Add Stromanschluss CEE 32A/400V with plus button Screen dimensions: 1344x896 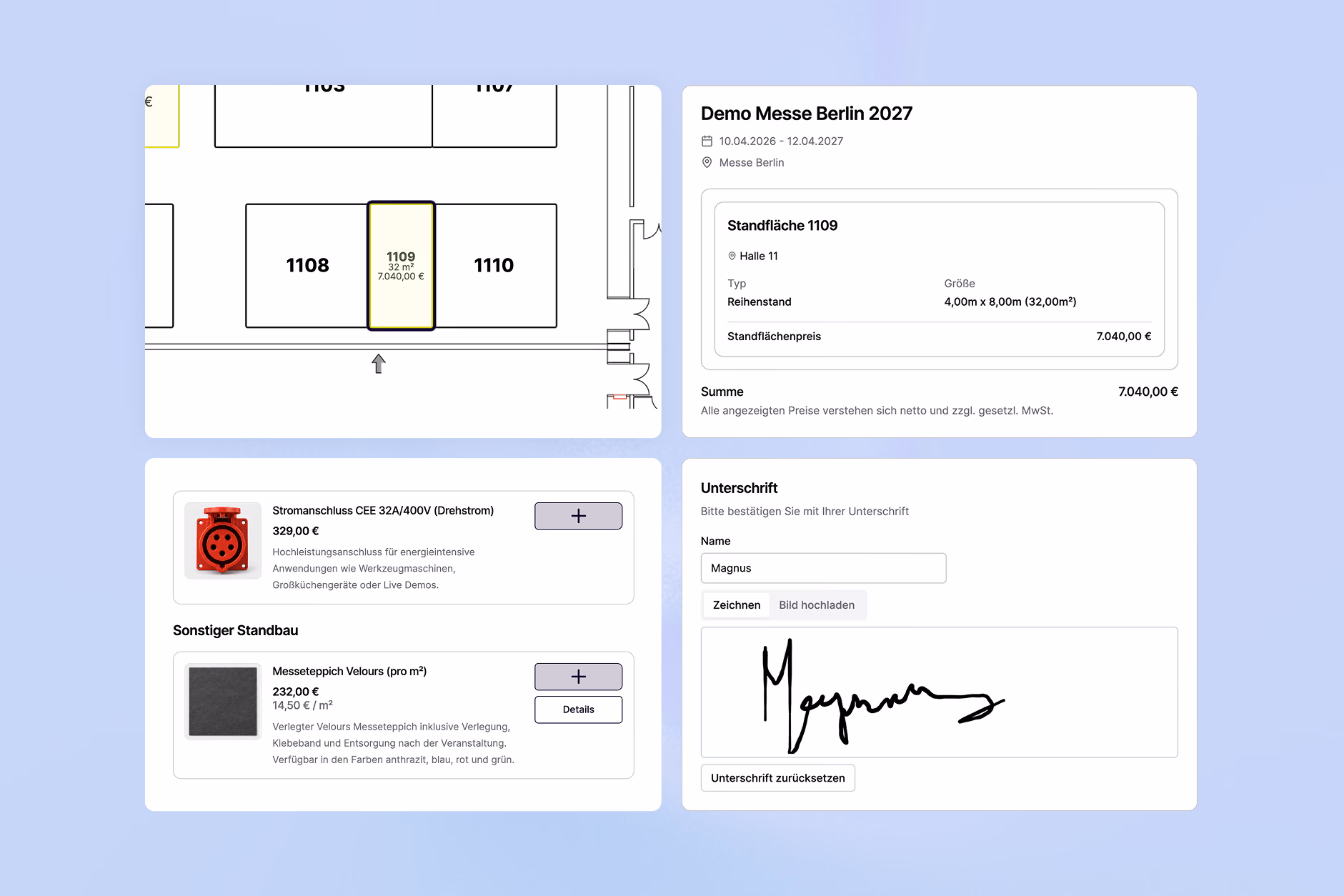click(x=578, y=516)
